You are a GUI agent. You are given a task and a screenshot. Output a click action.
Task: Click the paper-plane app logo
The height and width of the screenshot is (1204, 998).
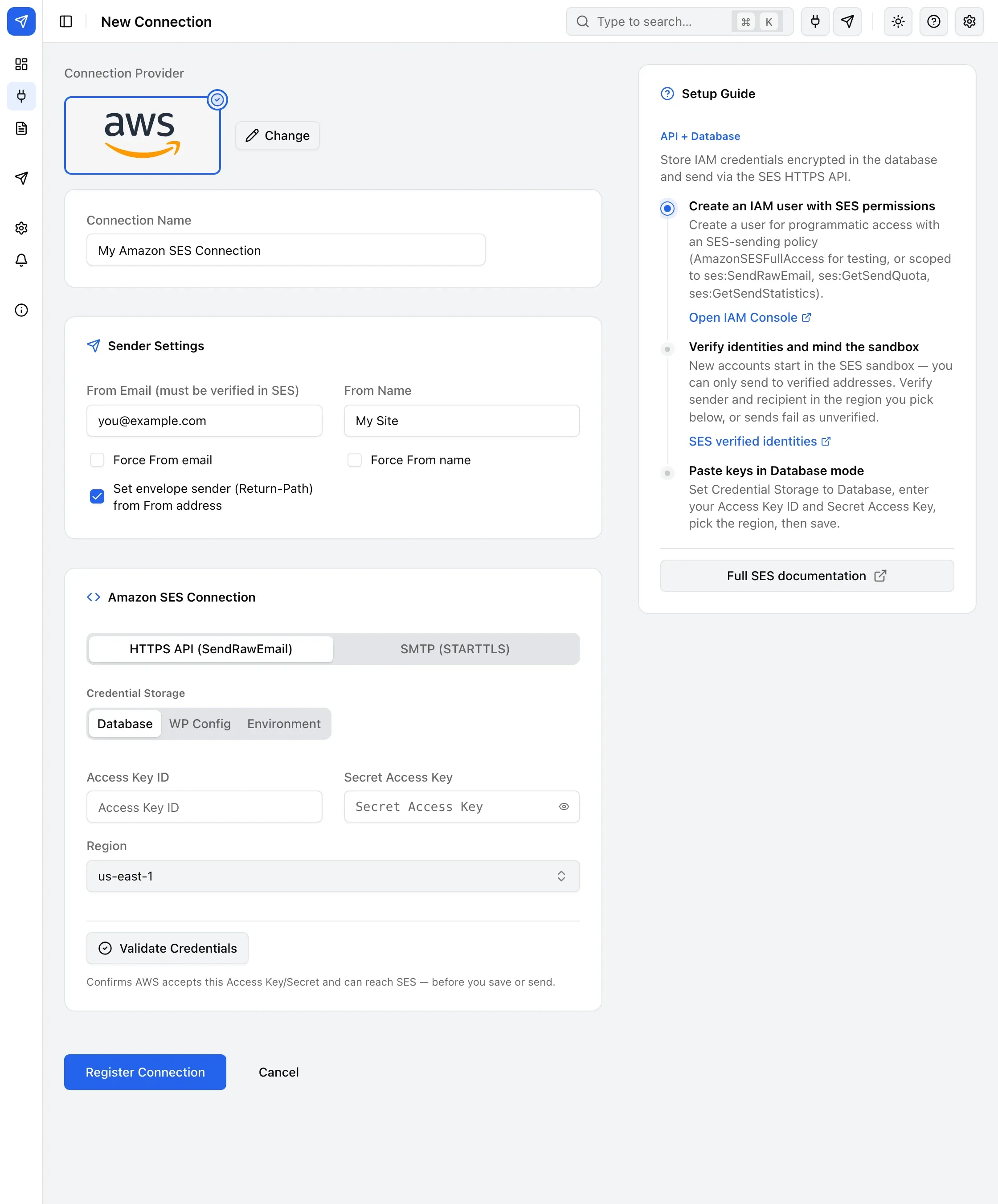coord(21,21)
